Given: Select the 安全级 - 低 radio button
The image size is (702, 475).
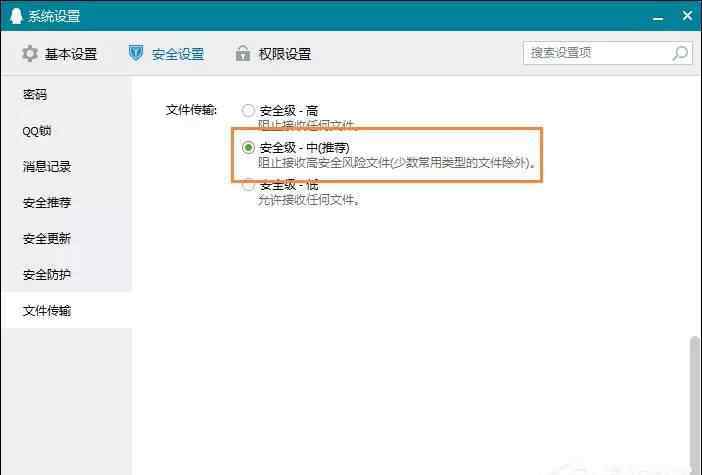Looking at the screenshot, I should [x=248, y=184].
